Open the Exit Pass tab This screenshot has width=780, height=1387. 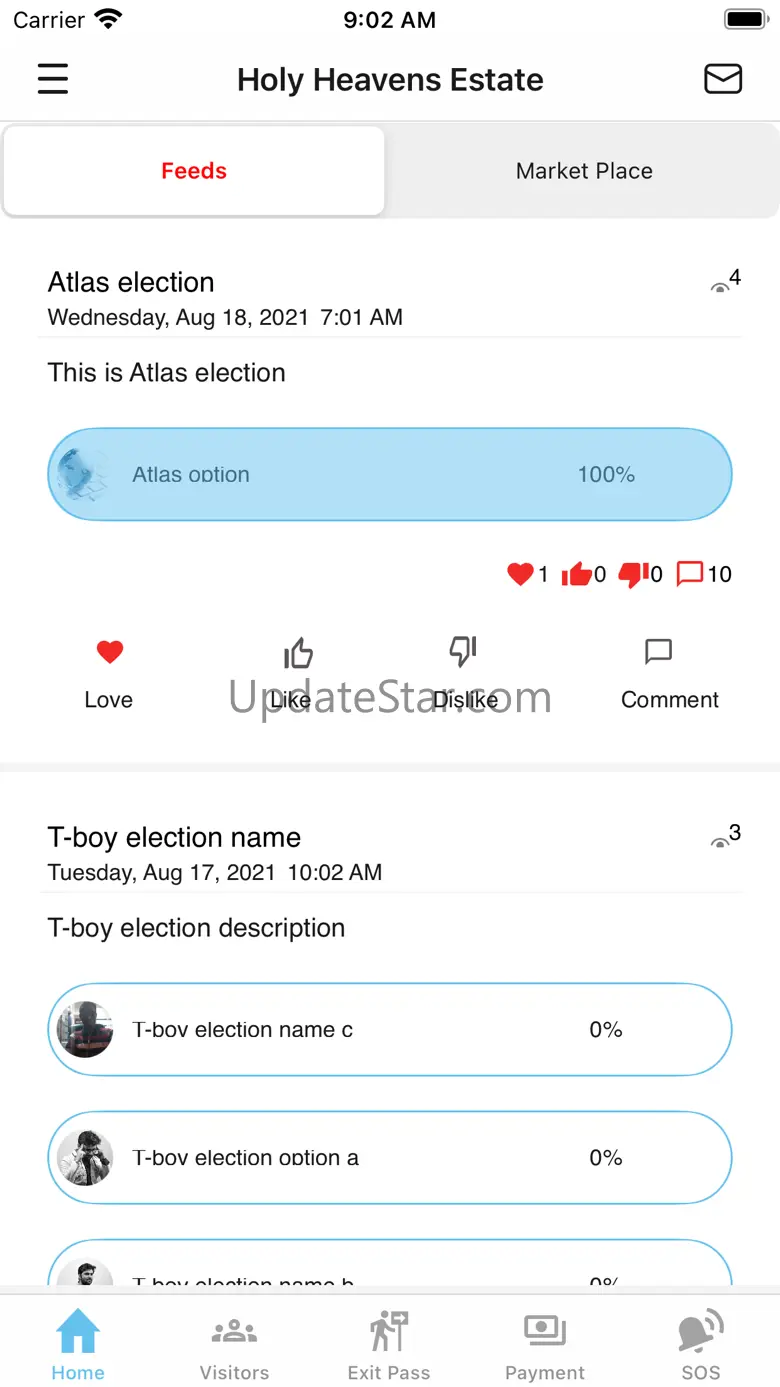pos(389,1346)
